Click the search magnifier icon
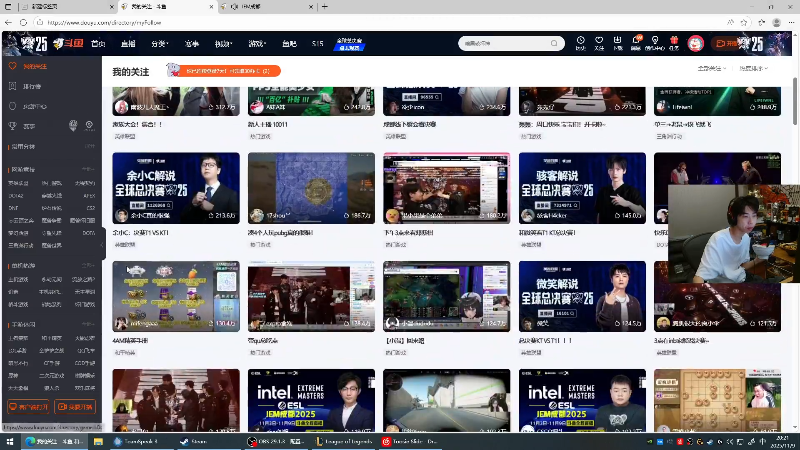This screenshot has width=800, height=450. [554, 43]
